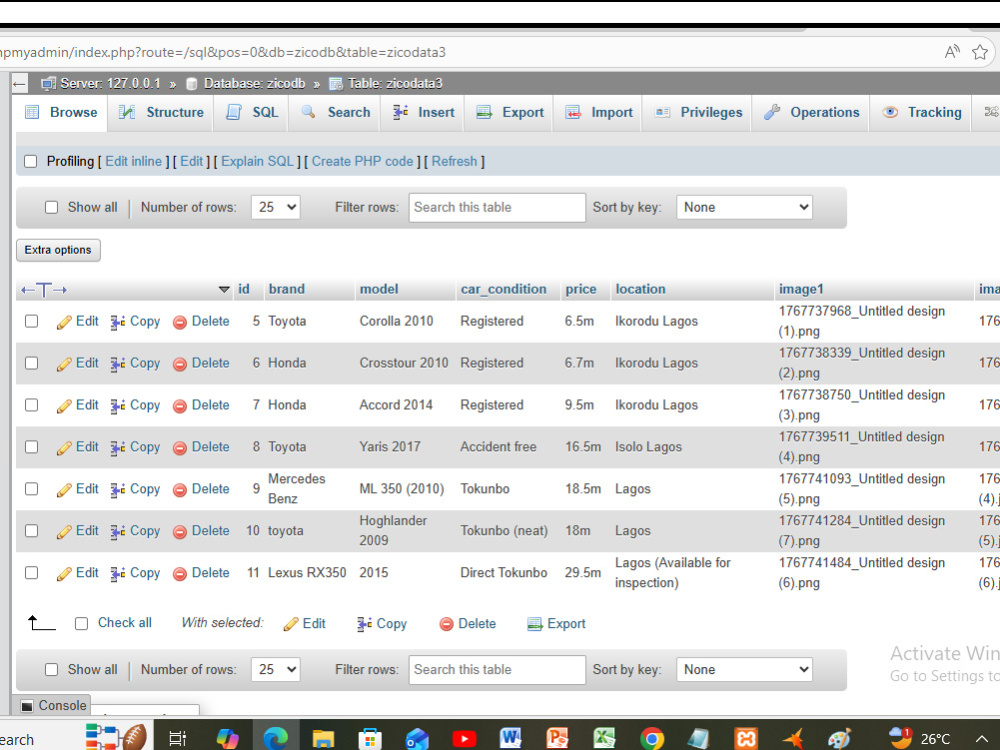Click the column options dropdown arrow beside id header
Viewport: 1000px width, 750px height.
coord(224,290)
